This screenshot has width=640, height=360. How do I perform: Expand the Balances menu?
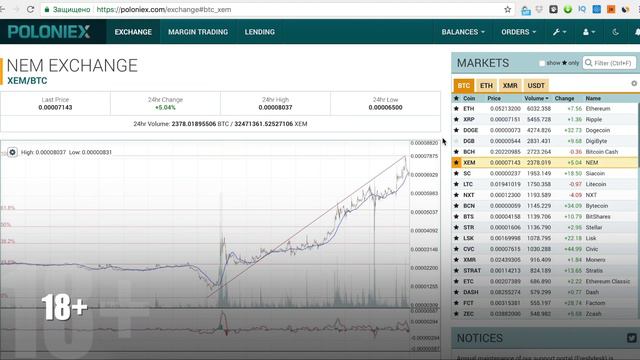pyautogui.click(x=463, y=32)
